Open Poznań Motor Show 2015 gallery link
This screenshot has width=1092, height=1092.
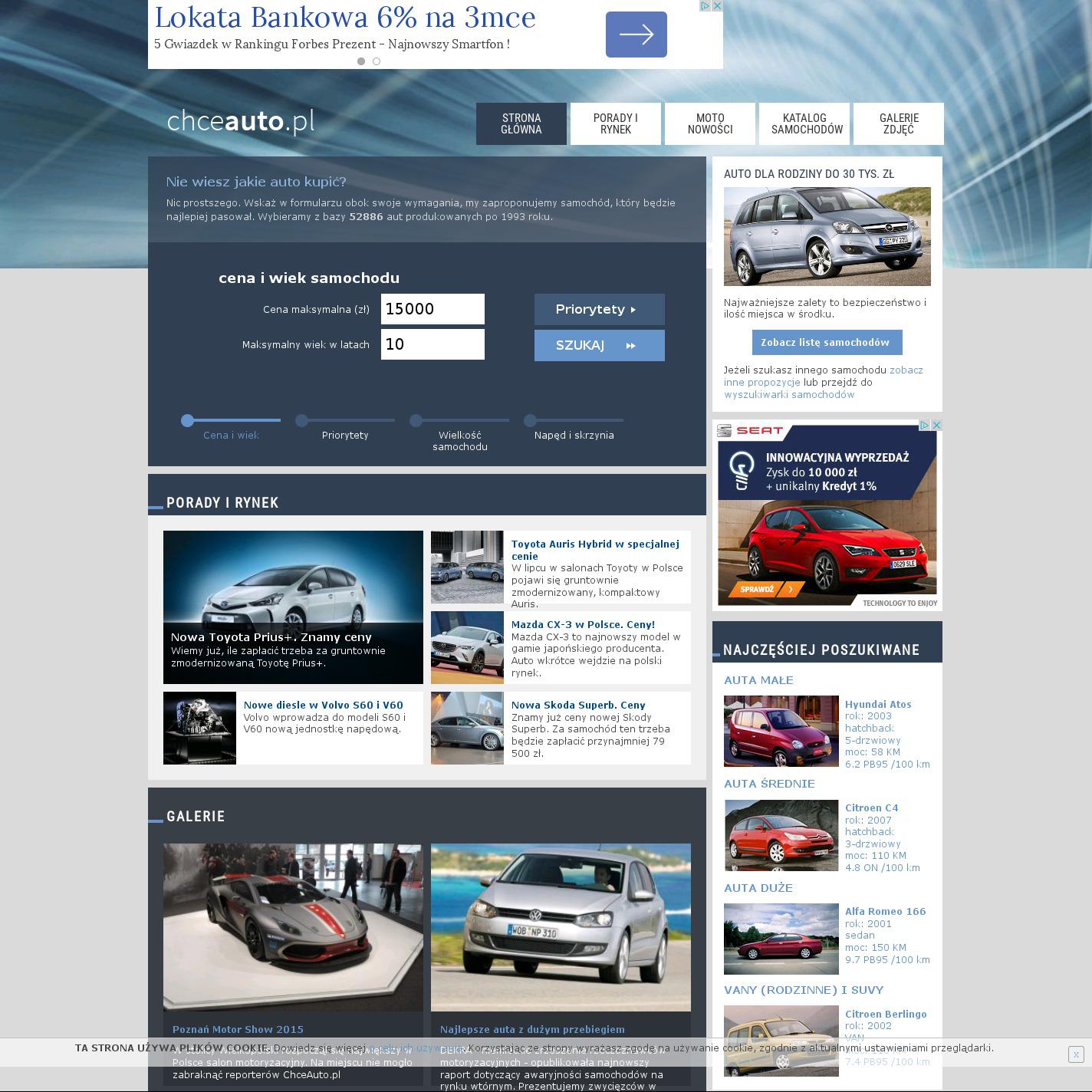pyautogui.click(x=238, y=1029)
